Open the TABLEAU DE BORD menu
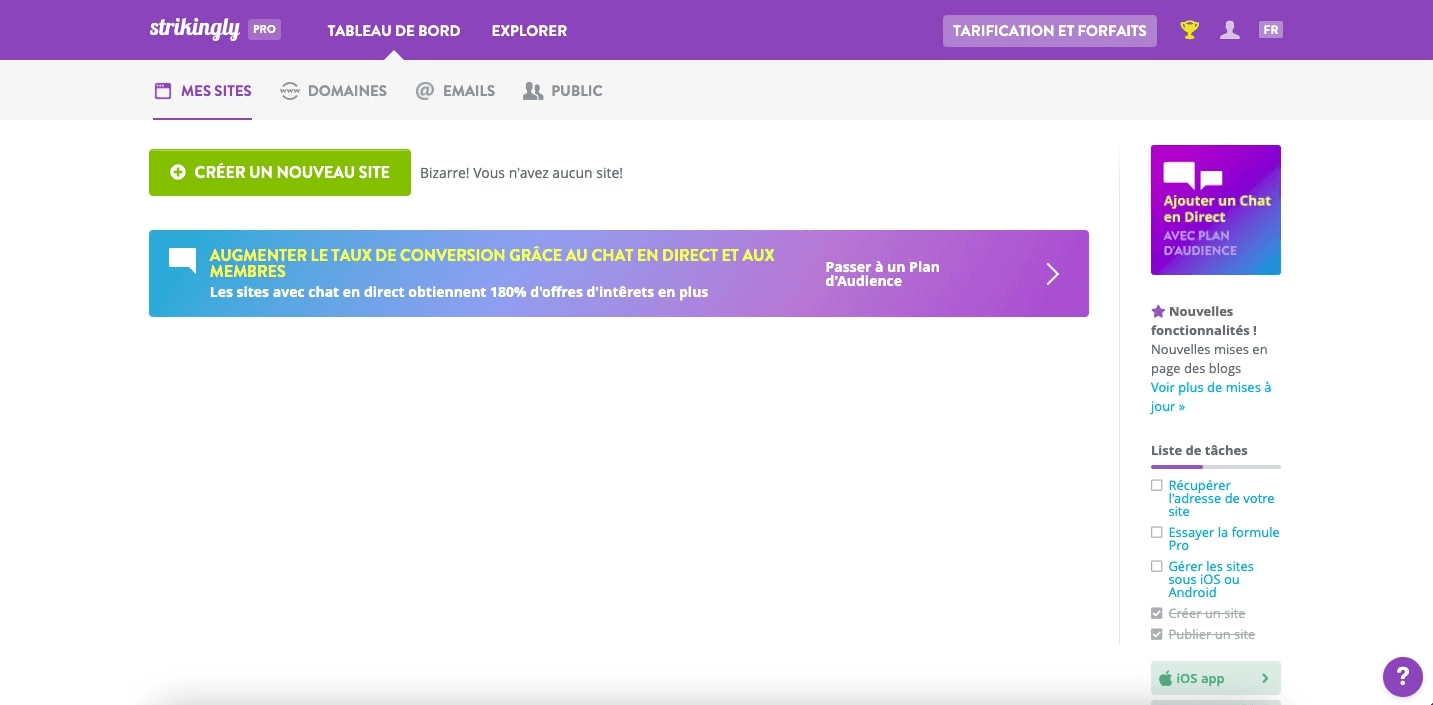Viewport: 1433px width, 705px height. 393,31
